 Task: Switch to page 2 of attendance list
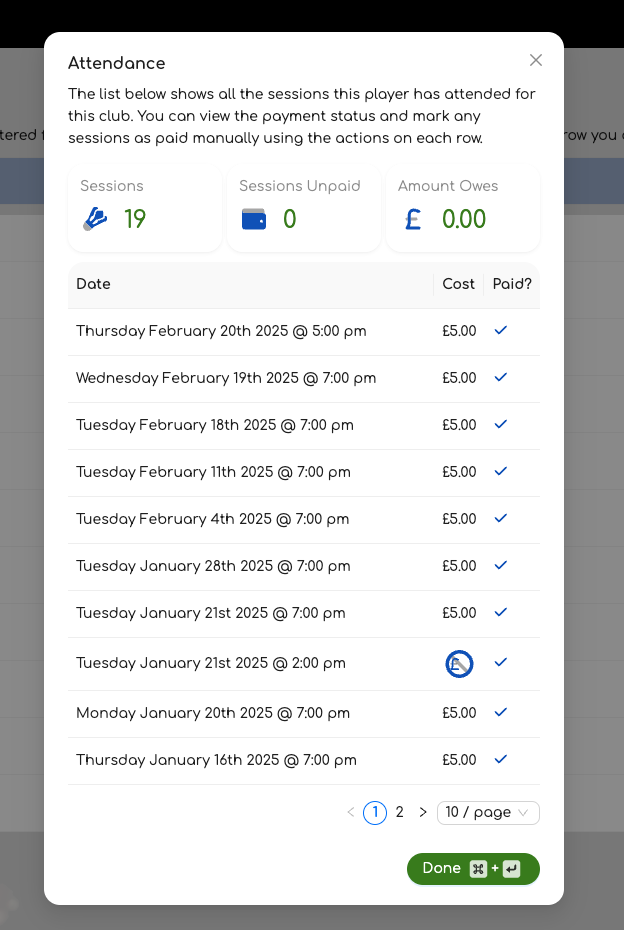399,812
